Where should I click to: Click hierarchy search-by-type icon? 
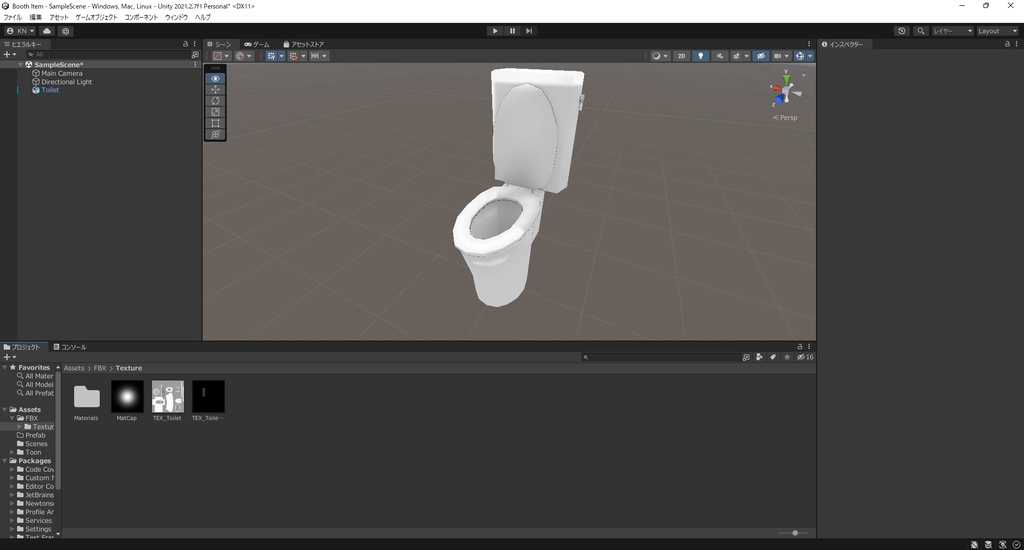pyautogui.click(x=195, y=55)
